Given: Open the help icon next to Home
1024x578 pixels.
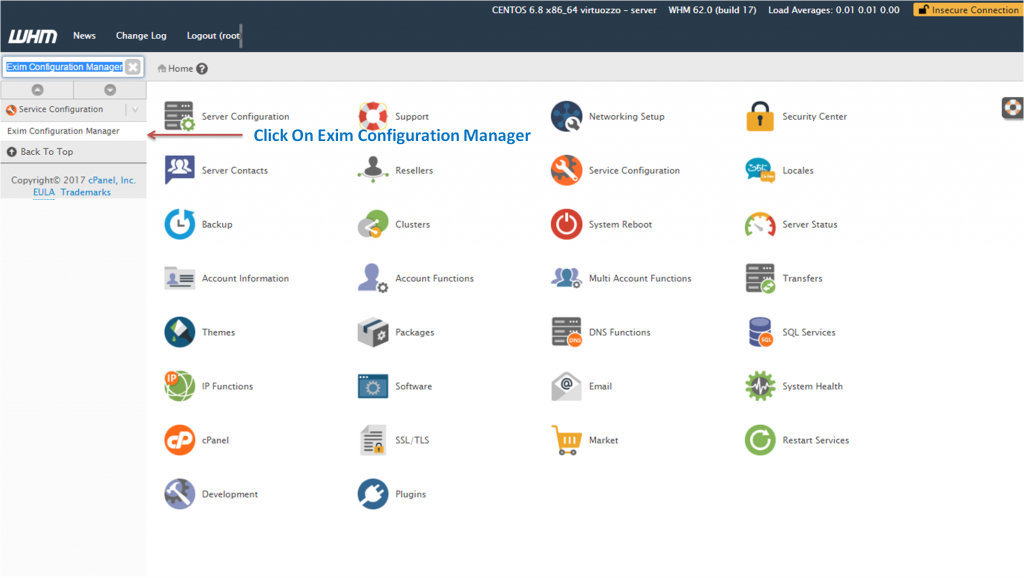Looking at the screenshot, I should pyautogui.click(x=202, y=69).
